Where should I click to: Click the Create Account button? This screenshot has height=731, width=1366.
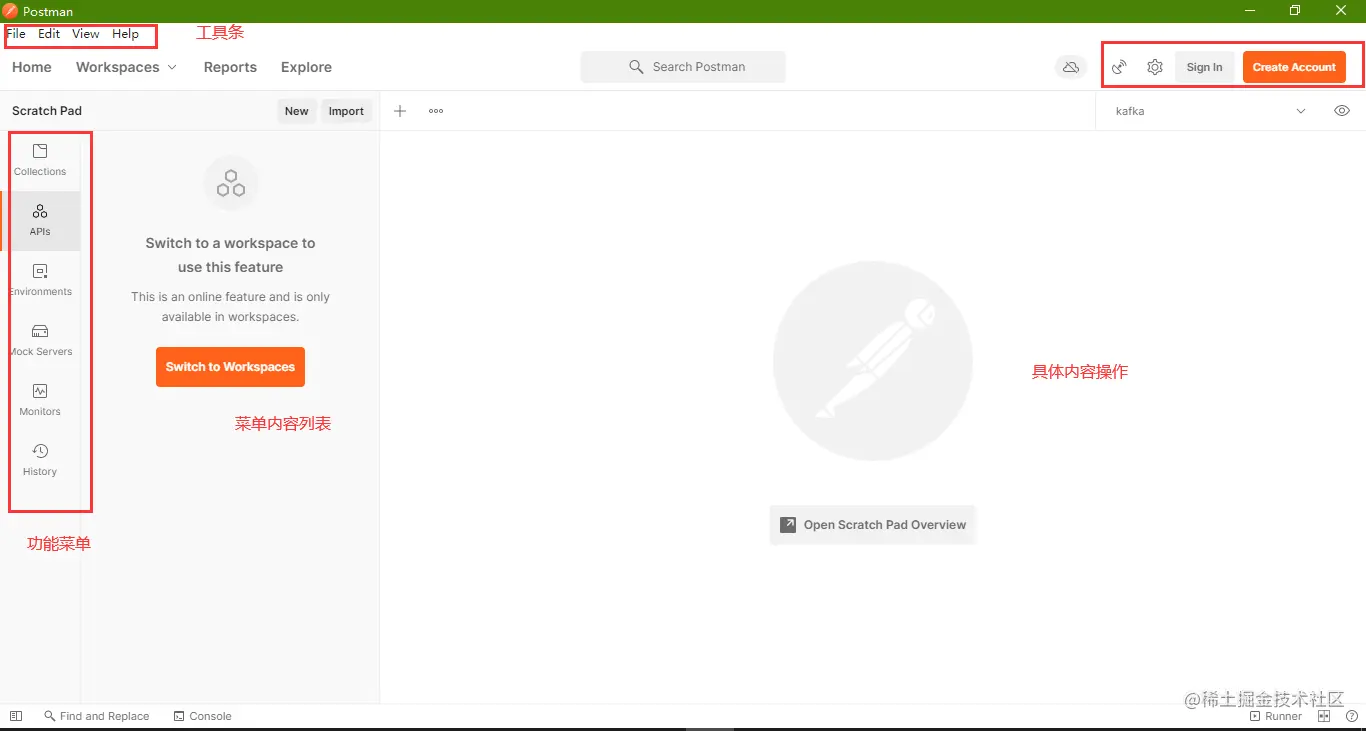(x=1294, y=67)
